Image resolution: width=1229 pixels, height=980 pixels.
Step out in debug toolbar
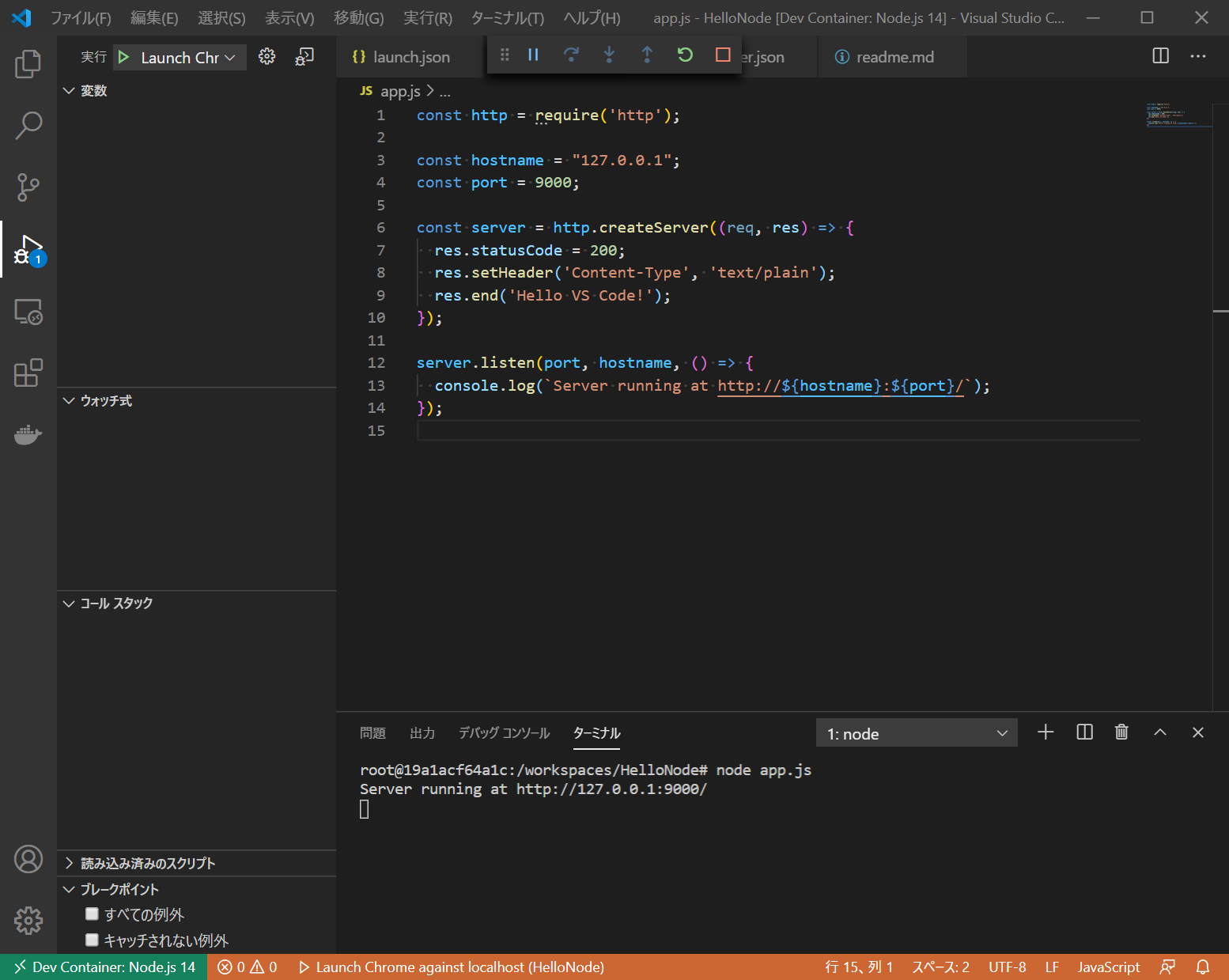point(647,55)
